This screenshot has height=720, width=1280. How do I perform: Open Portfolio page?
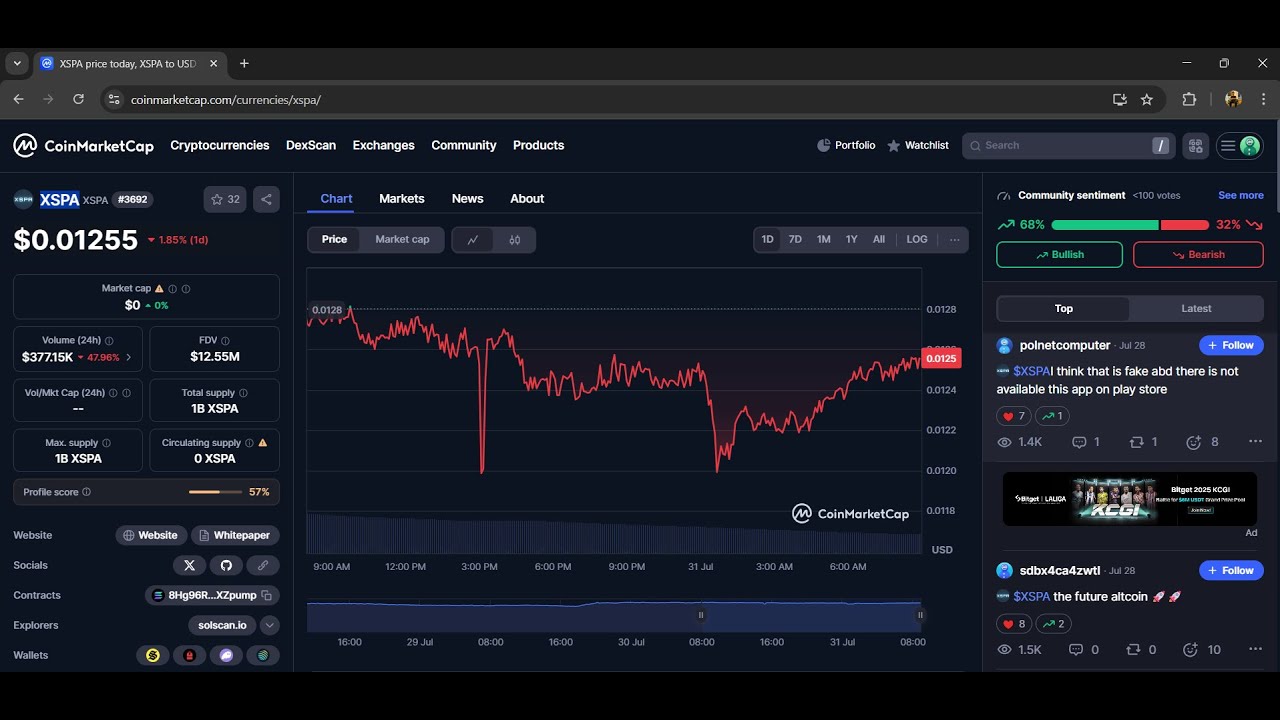(x=846, y=146)
